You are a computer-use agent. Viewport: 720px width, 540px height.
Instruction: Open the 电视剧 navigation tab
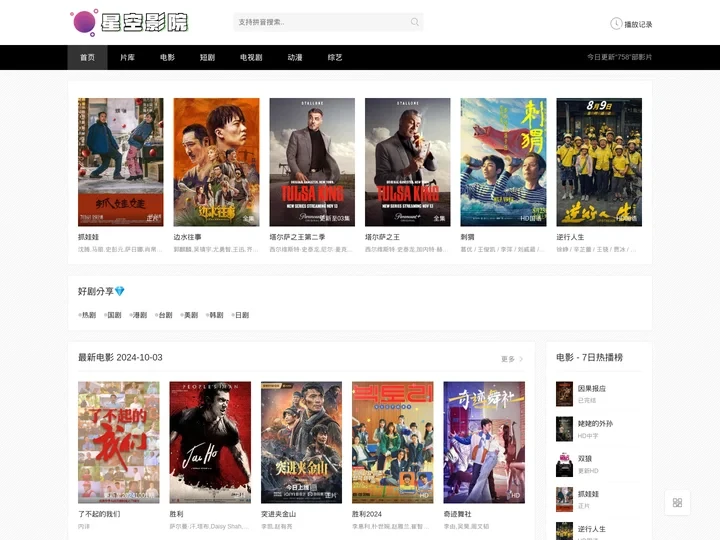251,57
